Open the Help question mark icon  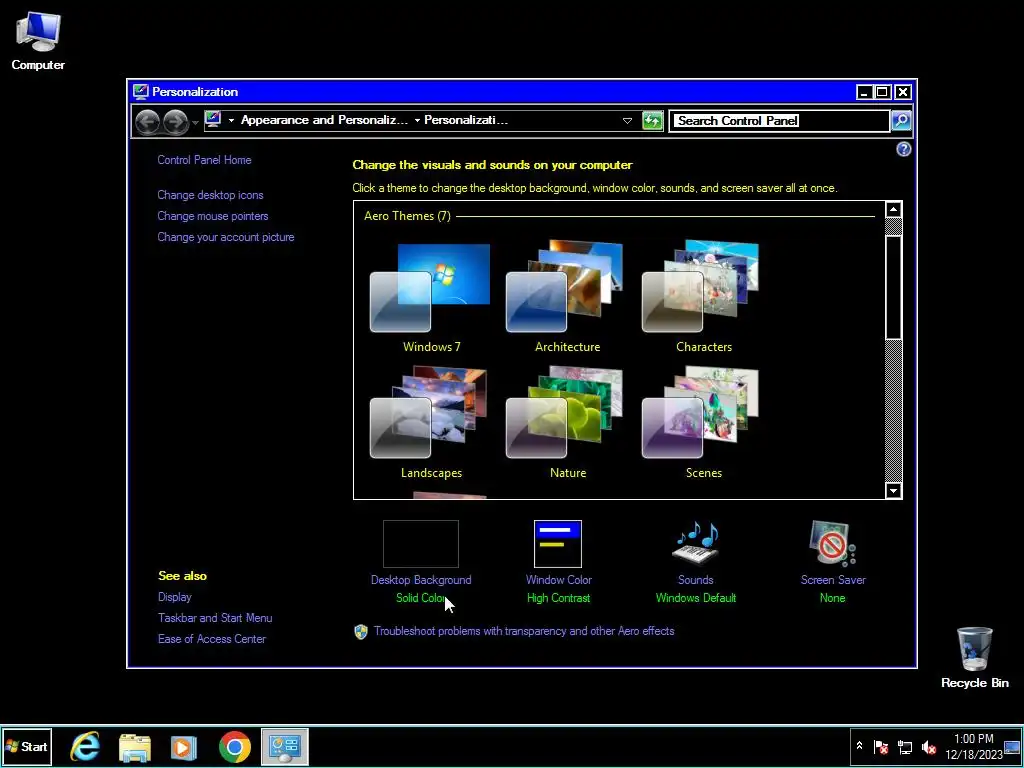click(903, 150)
